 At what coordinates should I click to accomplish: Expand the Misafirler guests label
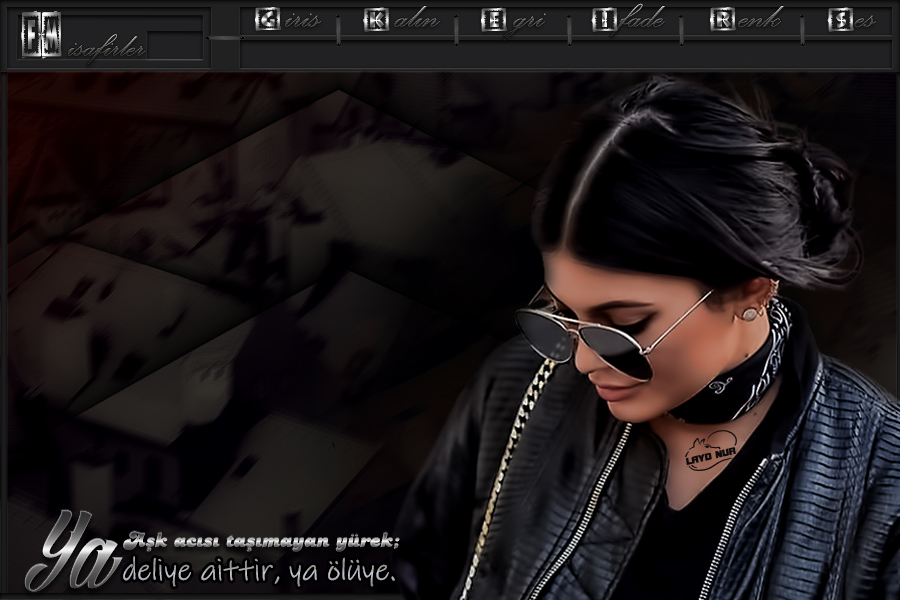pyautogui.click(x=110, y=47)
